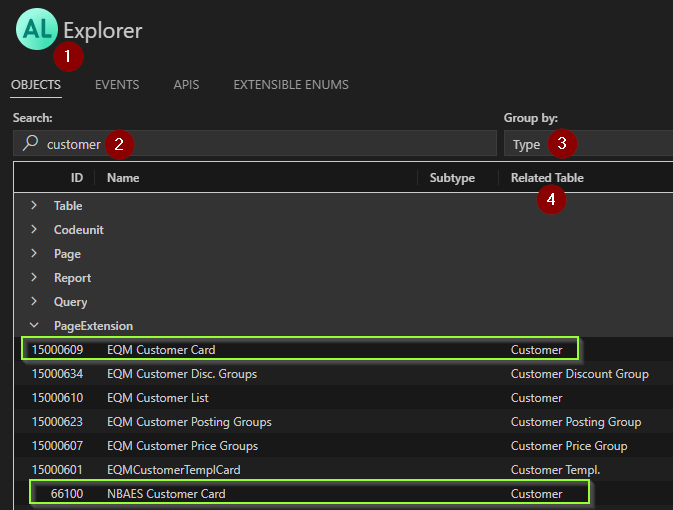Collapse the PageExtension group
The width and height of the screenshot is (673, 510).
click(34, 326)
